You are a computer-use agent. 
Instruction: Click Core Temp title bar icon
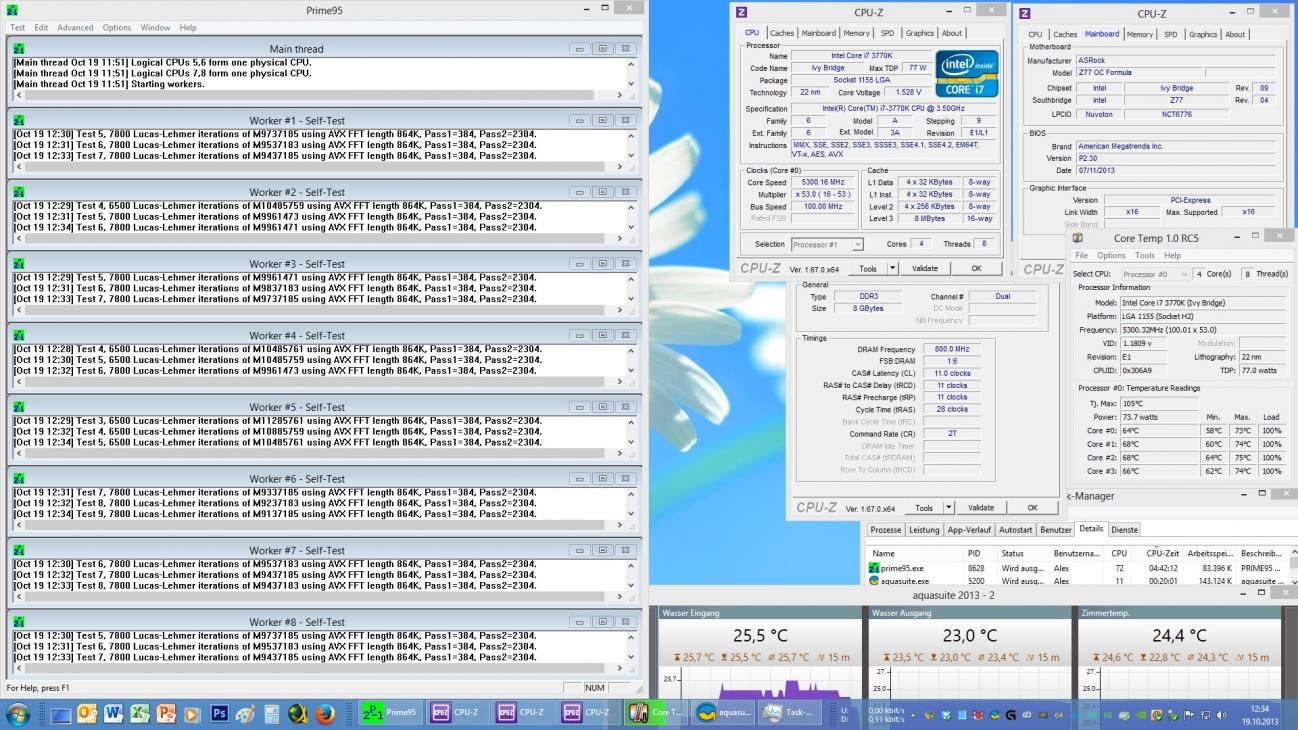tap(1078, 238)
